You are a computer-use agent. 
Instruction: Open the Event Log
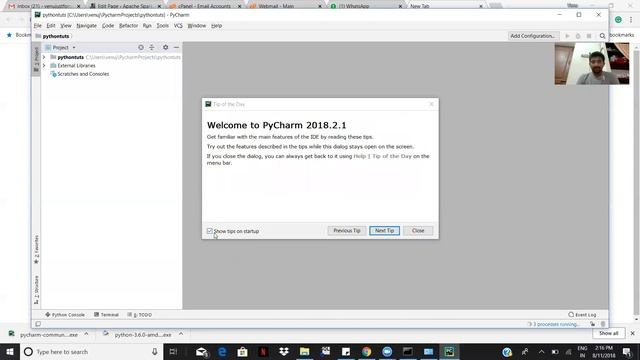click(x=582, y=315)
